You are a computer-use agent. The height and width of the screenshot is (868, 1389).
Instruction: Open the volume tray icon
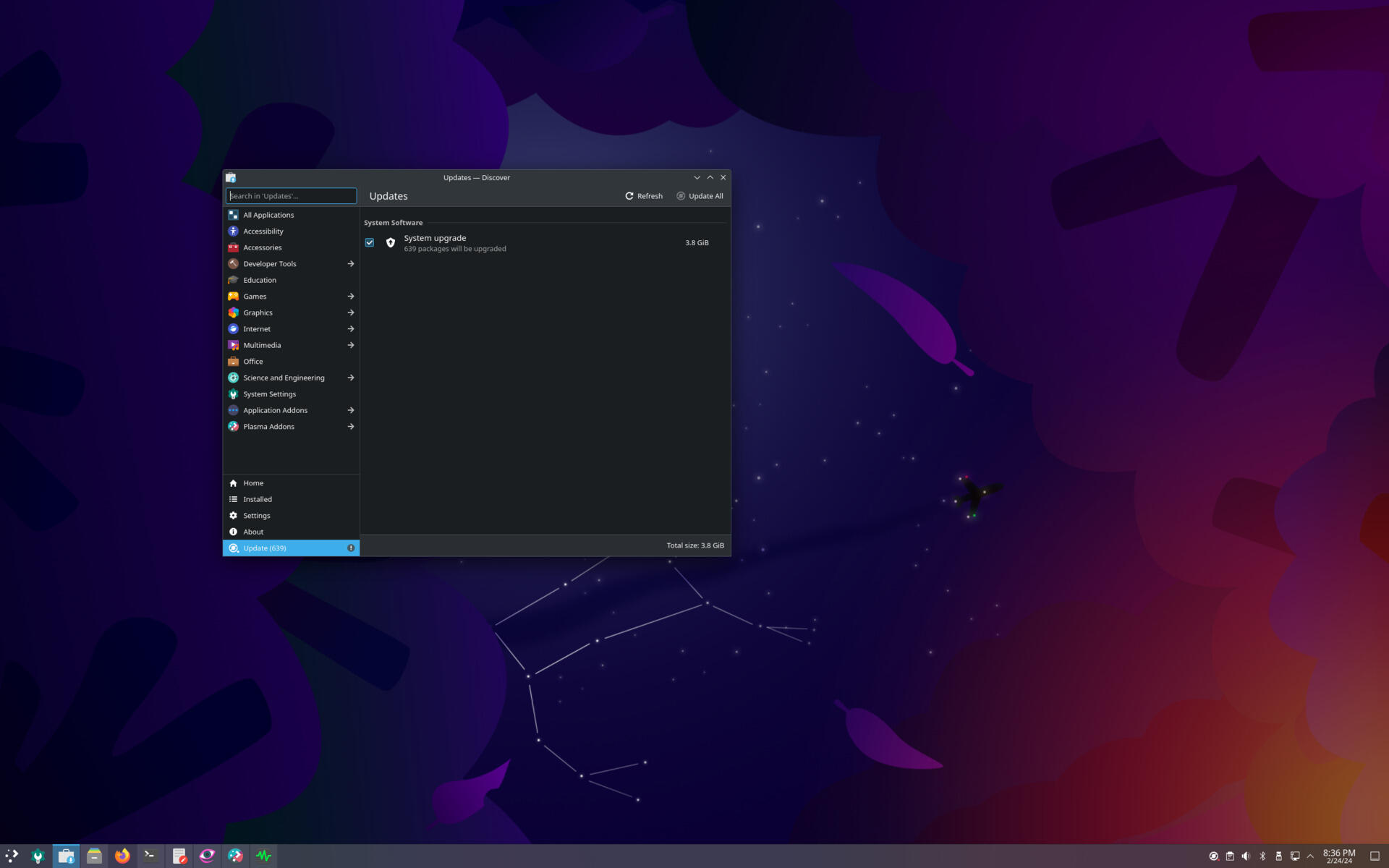click(x=1246, y=856)
